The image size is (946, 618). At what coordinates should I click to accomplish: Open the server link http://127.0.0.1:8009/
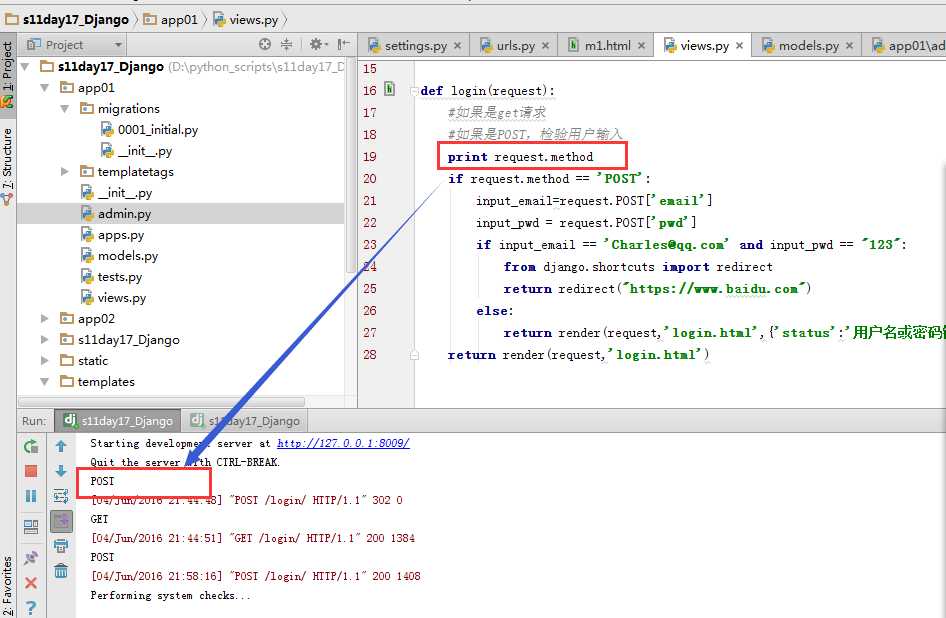pos(343,443)
